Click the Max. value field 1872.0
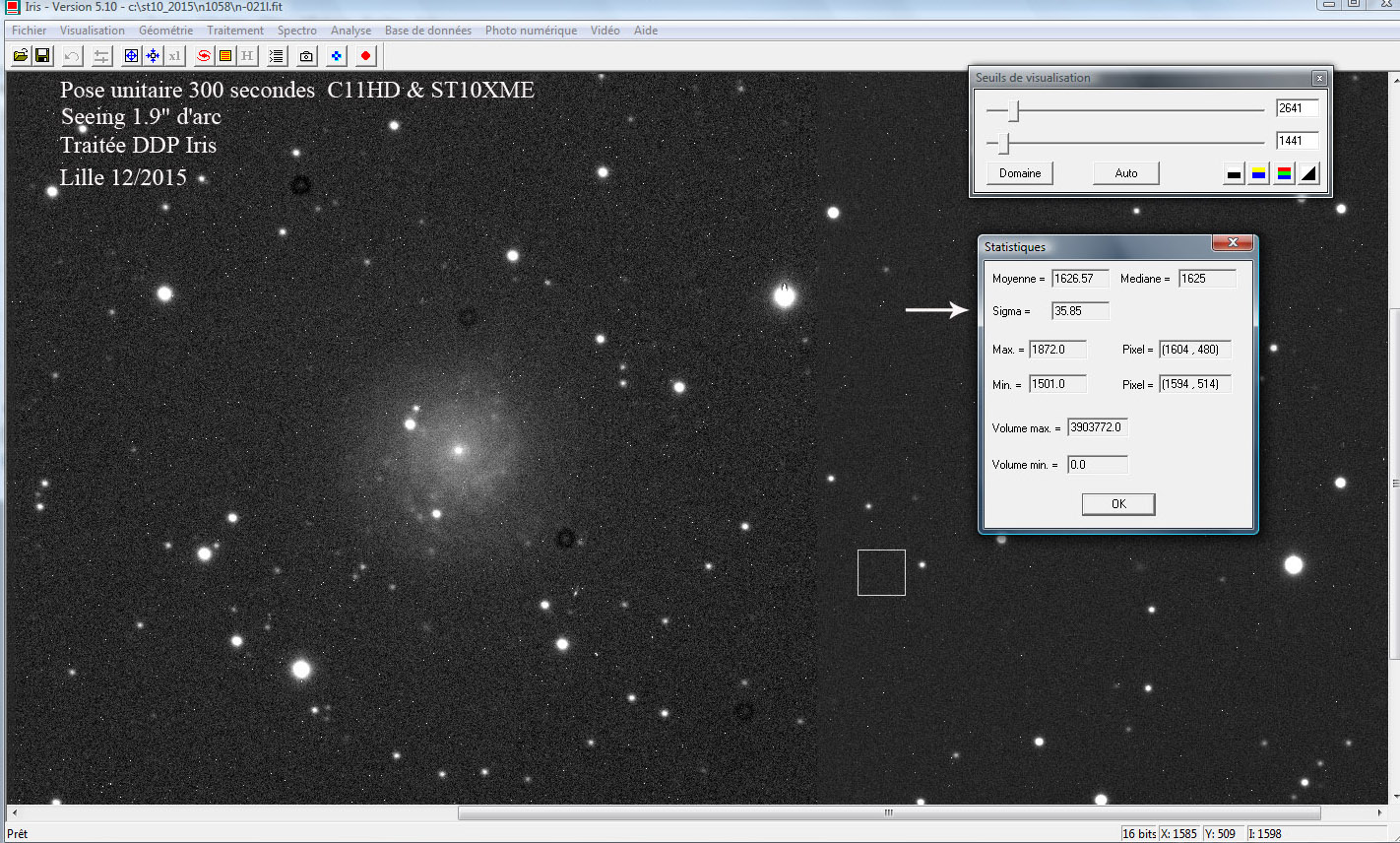This screenshot has width=1400, height=843. click(x=1057, y=350)
